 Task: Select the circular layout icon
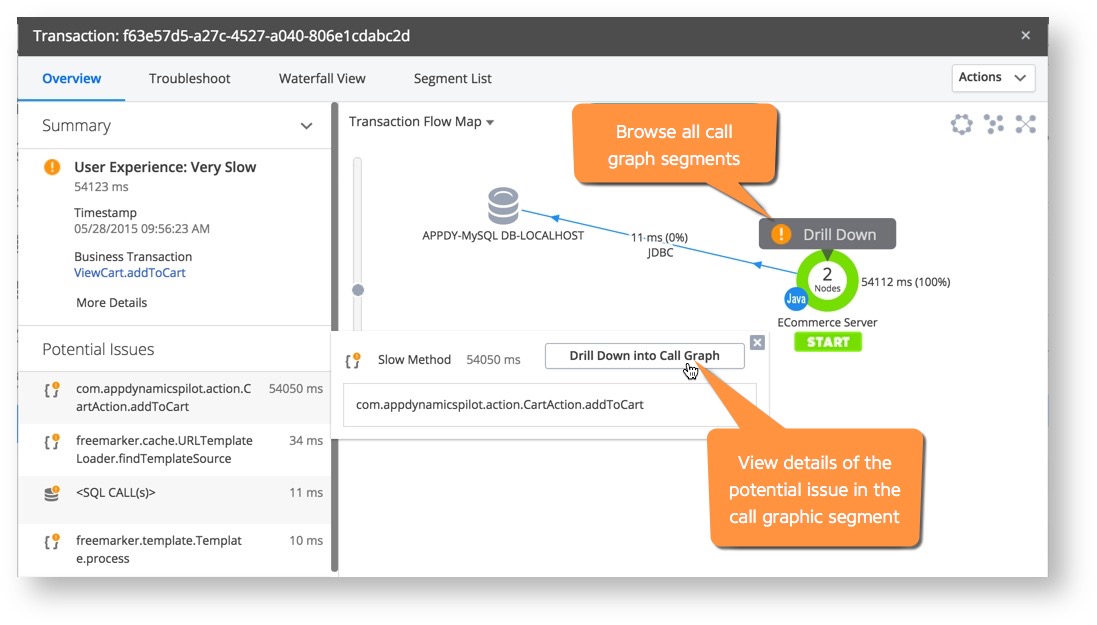[961, 125]
